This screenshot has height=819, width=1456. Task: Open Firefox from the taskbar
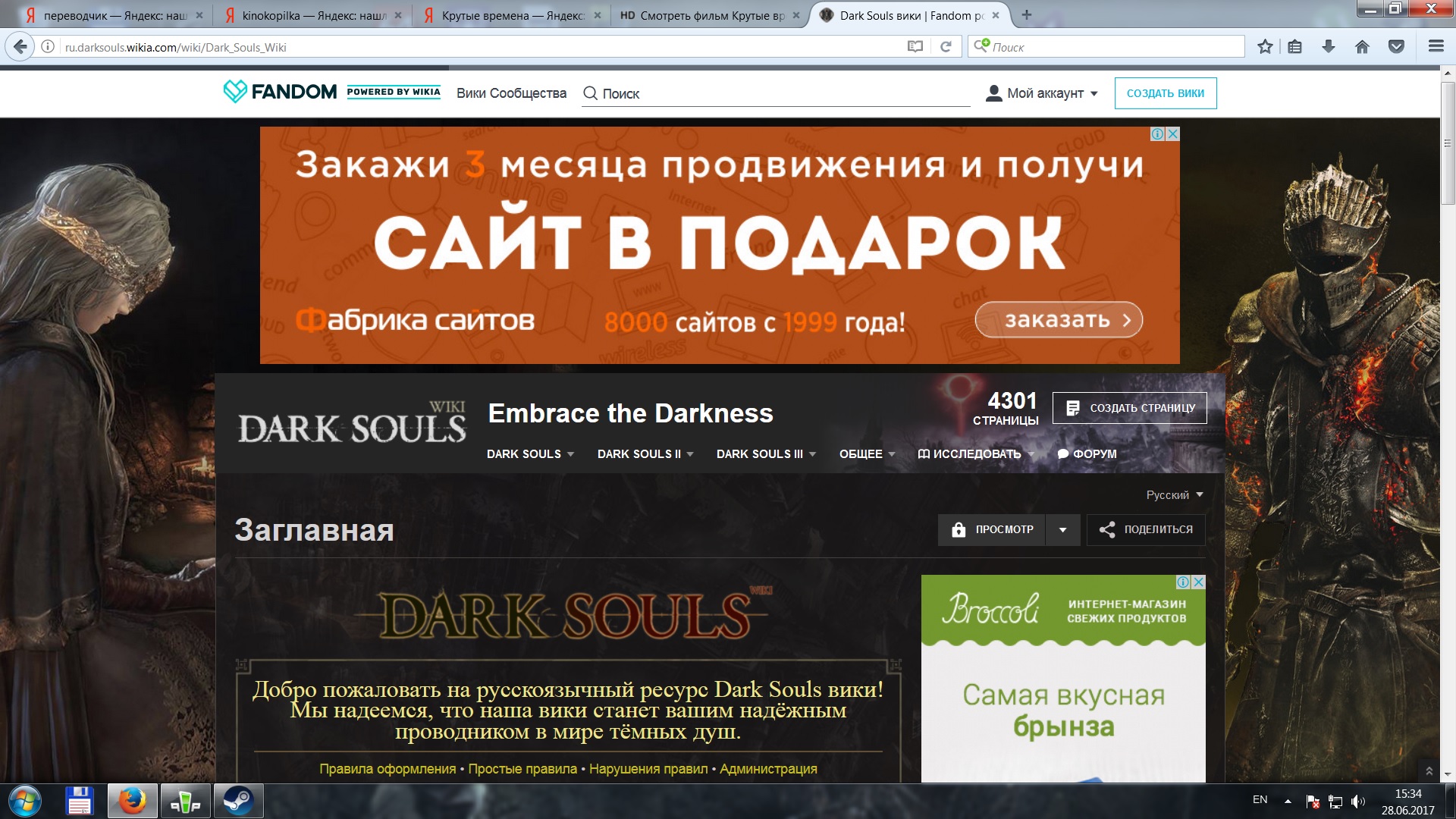[133, 801]
